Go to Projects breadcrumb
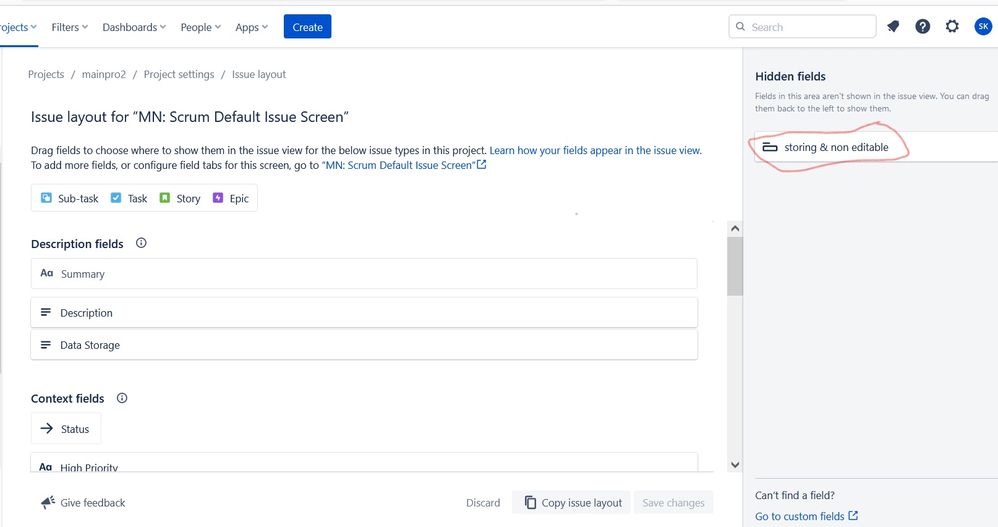The width and height of the screenshot is (998, 527). [x=46, y=74]
